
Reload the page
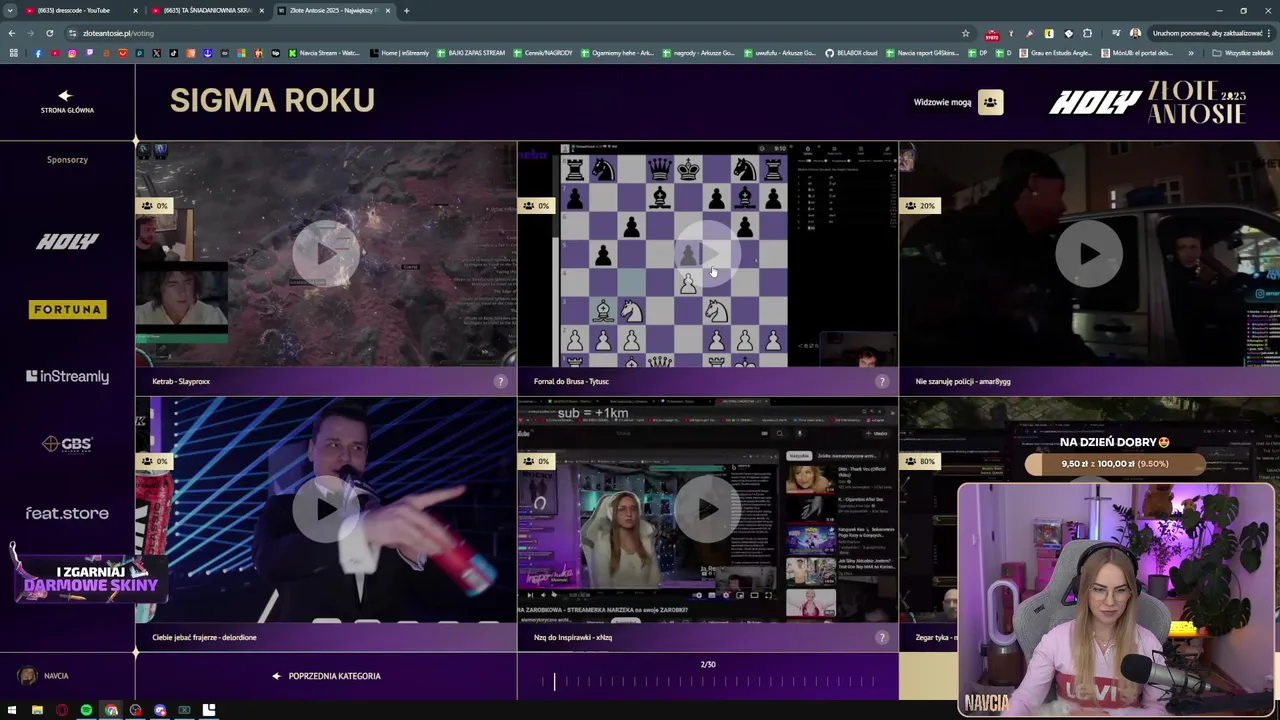click(49, 33)
